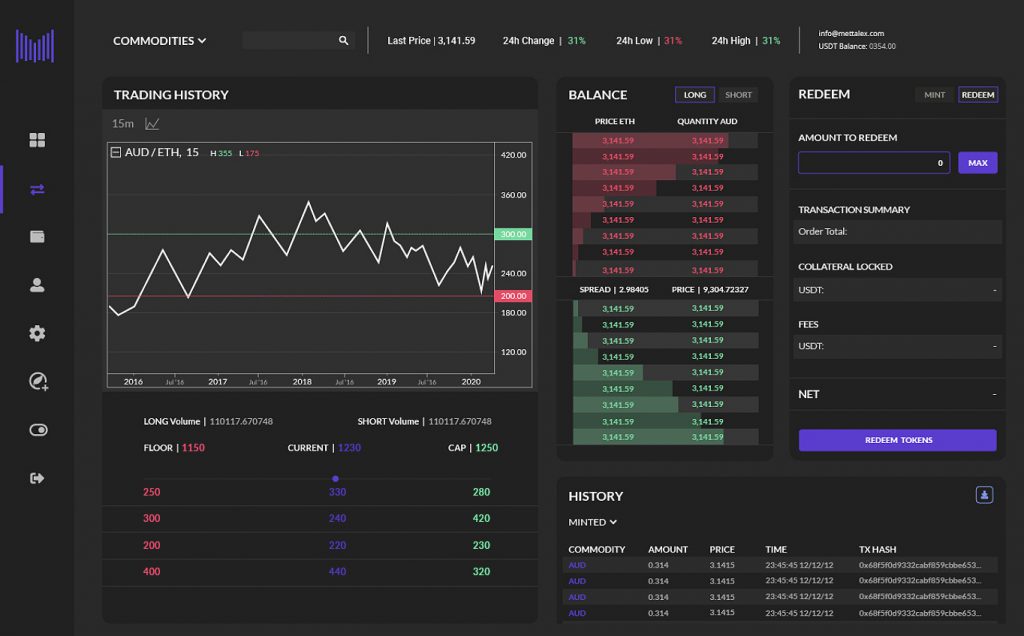Click the History panel export icon
The width and height of the screenshot is (1024, 636).
pos(984,495)
